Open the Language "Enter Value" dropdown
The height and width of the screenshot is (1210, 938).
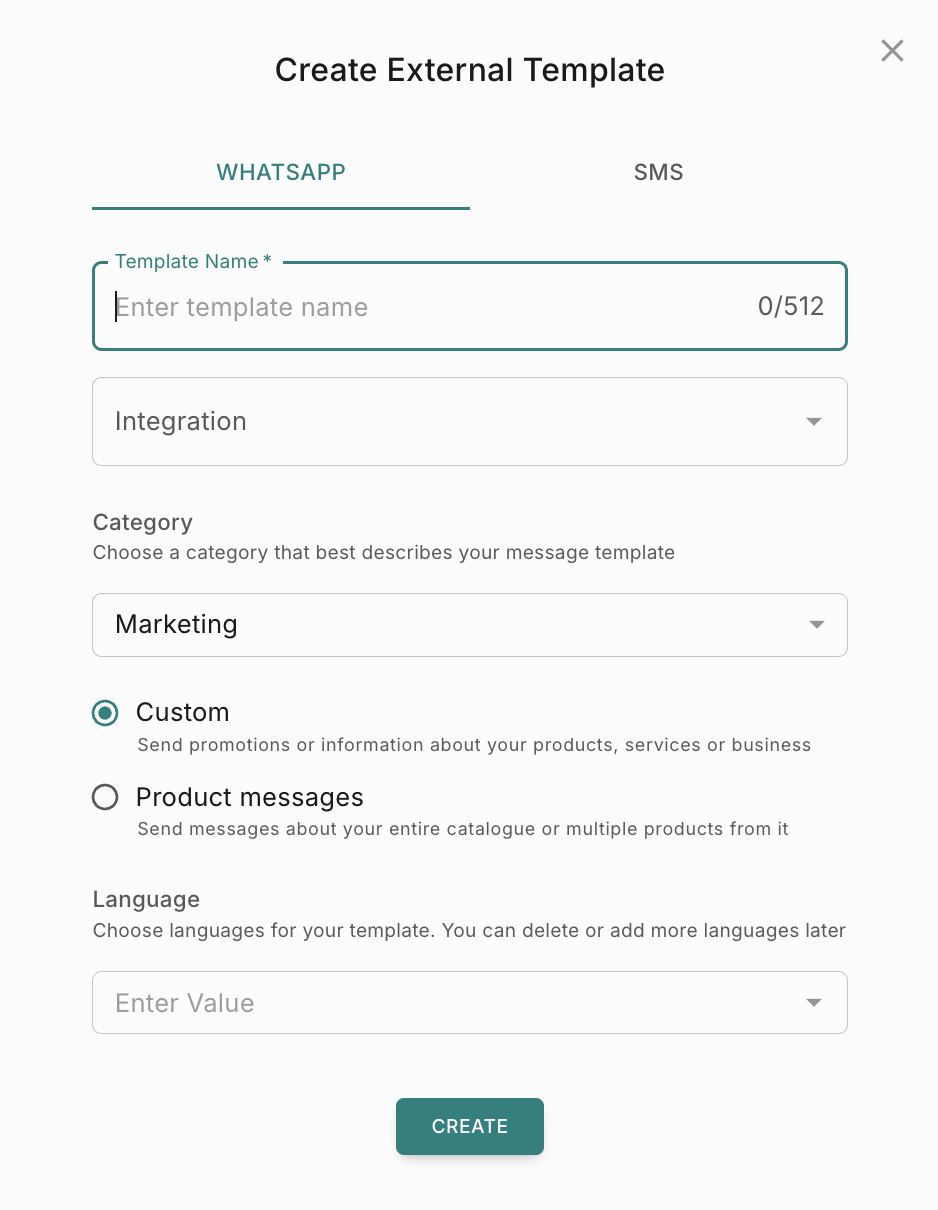(x=450, y=1002)
